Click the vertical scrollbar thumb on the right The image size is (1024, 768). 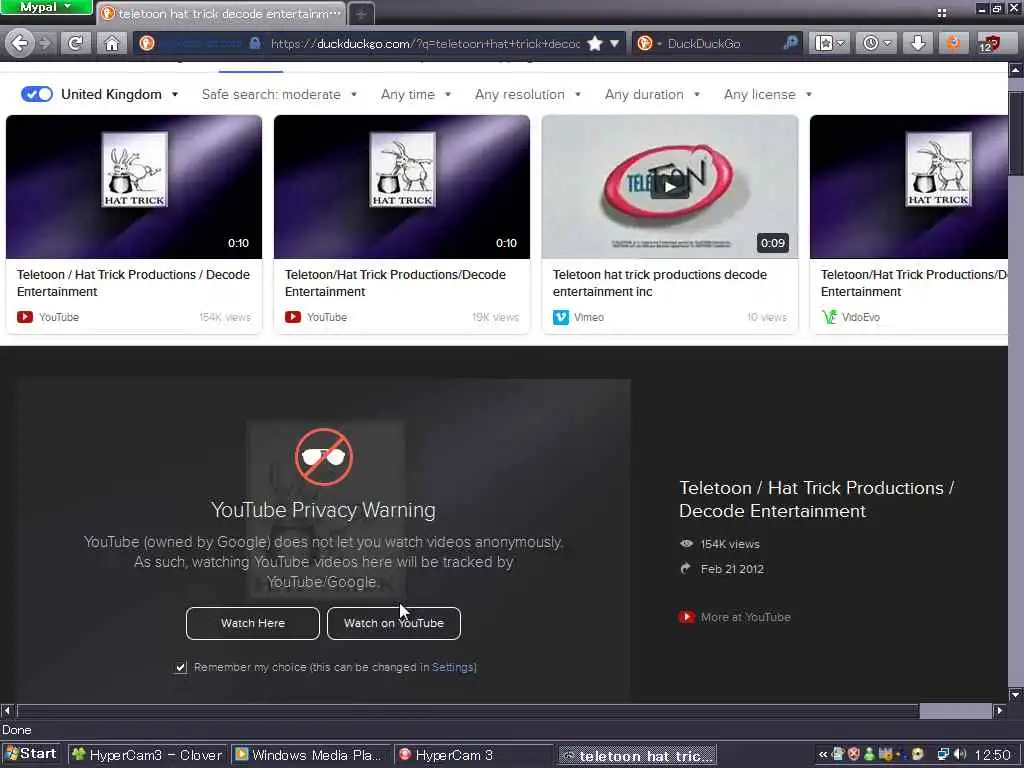point(1016,134)
